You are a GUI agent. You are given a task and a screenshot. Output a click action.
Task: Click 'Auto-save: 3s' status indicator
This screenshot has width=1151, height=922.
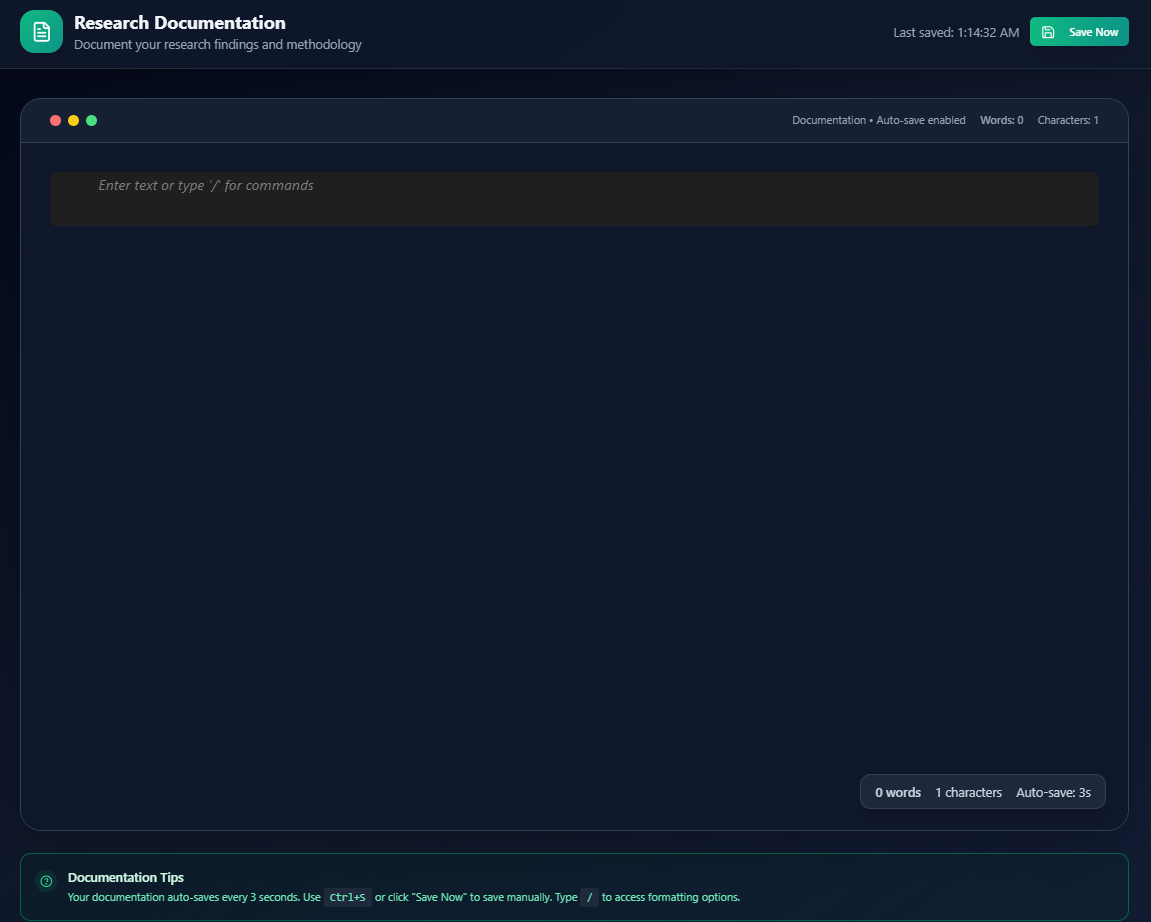coord(1053,793)
